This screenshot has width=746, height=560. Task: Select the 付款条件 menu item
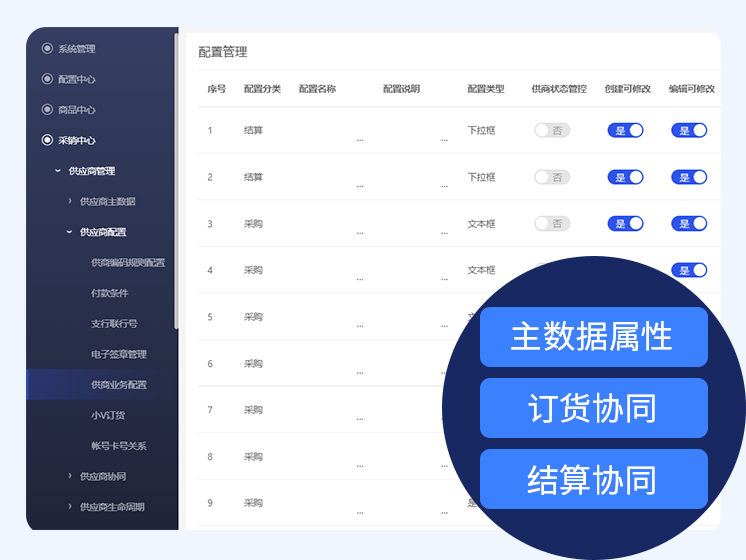coord(109,294)
